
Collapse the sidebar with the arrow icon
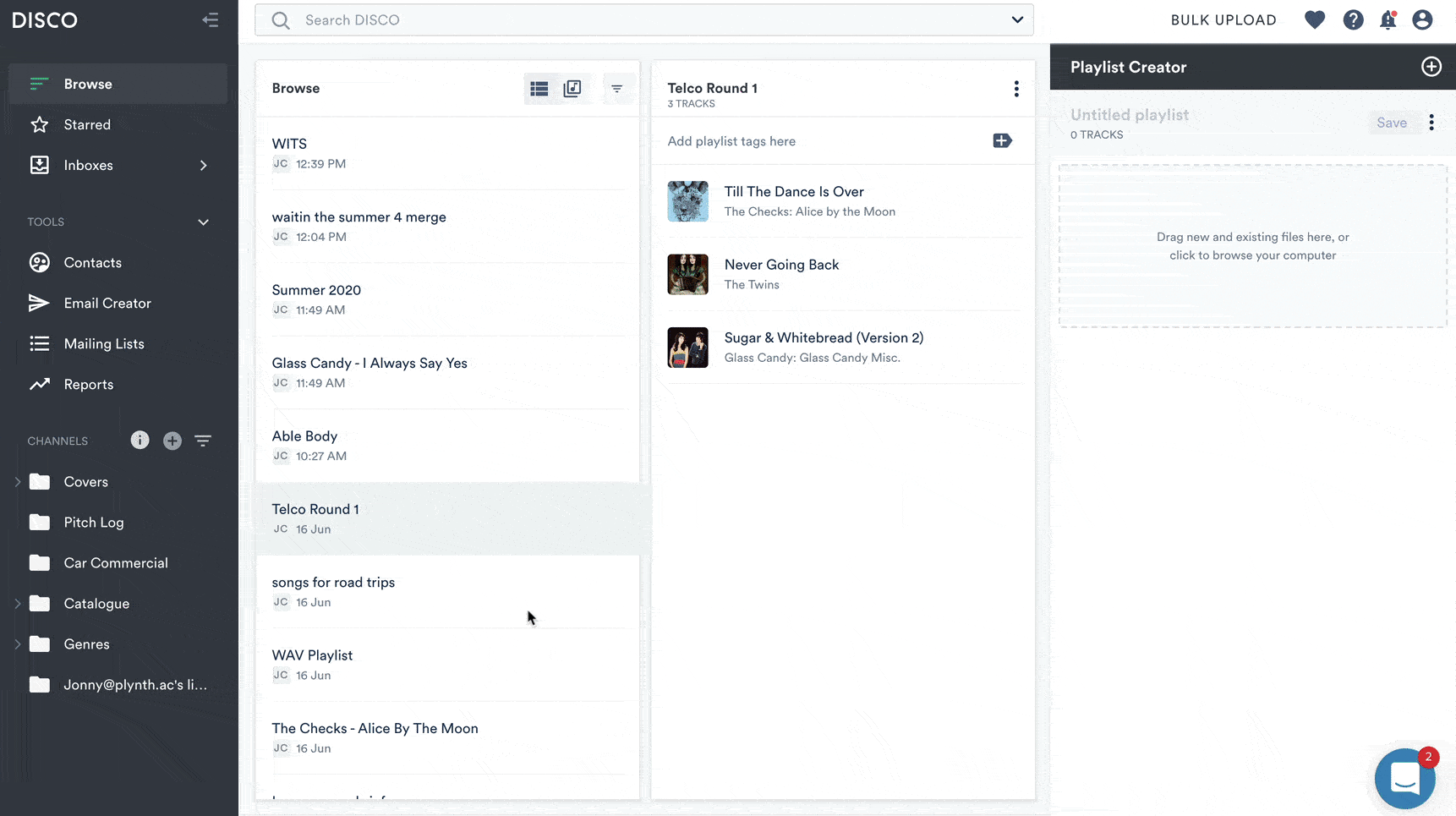pyautogui.click(x=211, y=20)
